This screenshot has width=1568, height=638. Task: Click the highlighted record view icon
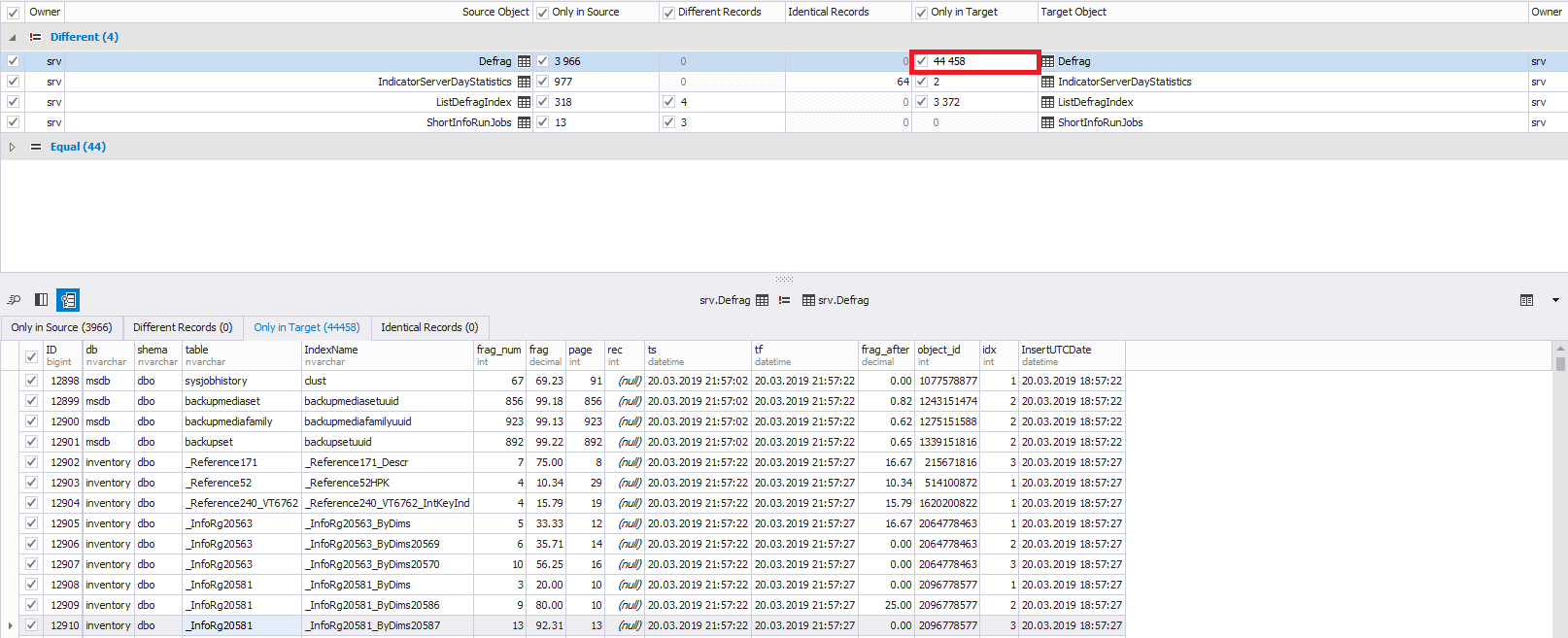pyautogui.click(x=68, y=300)
